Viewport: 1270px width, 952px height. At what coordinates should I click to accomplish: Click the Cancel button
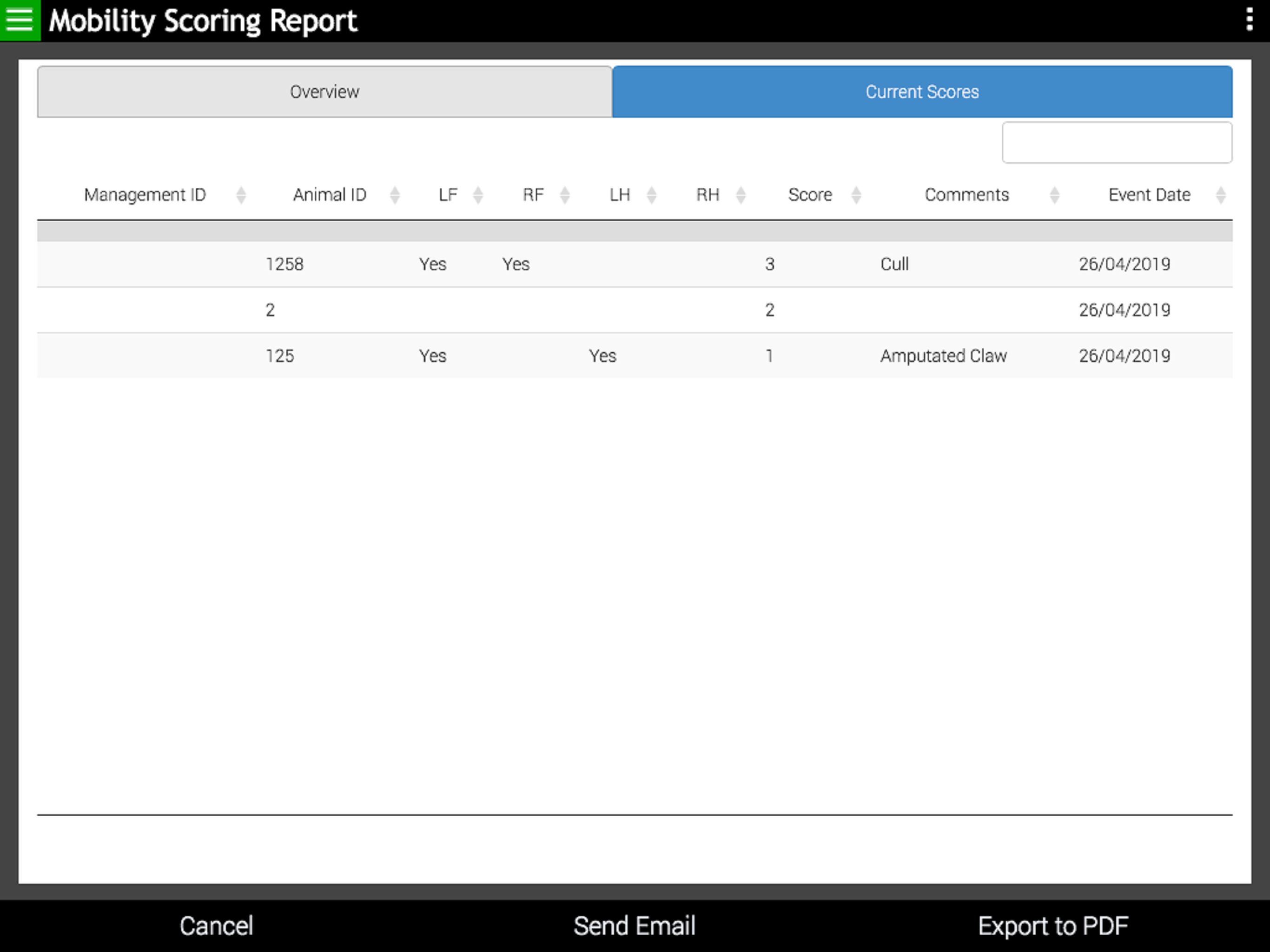pos(216,926)
